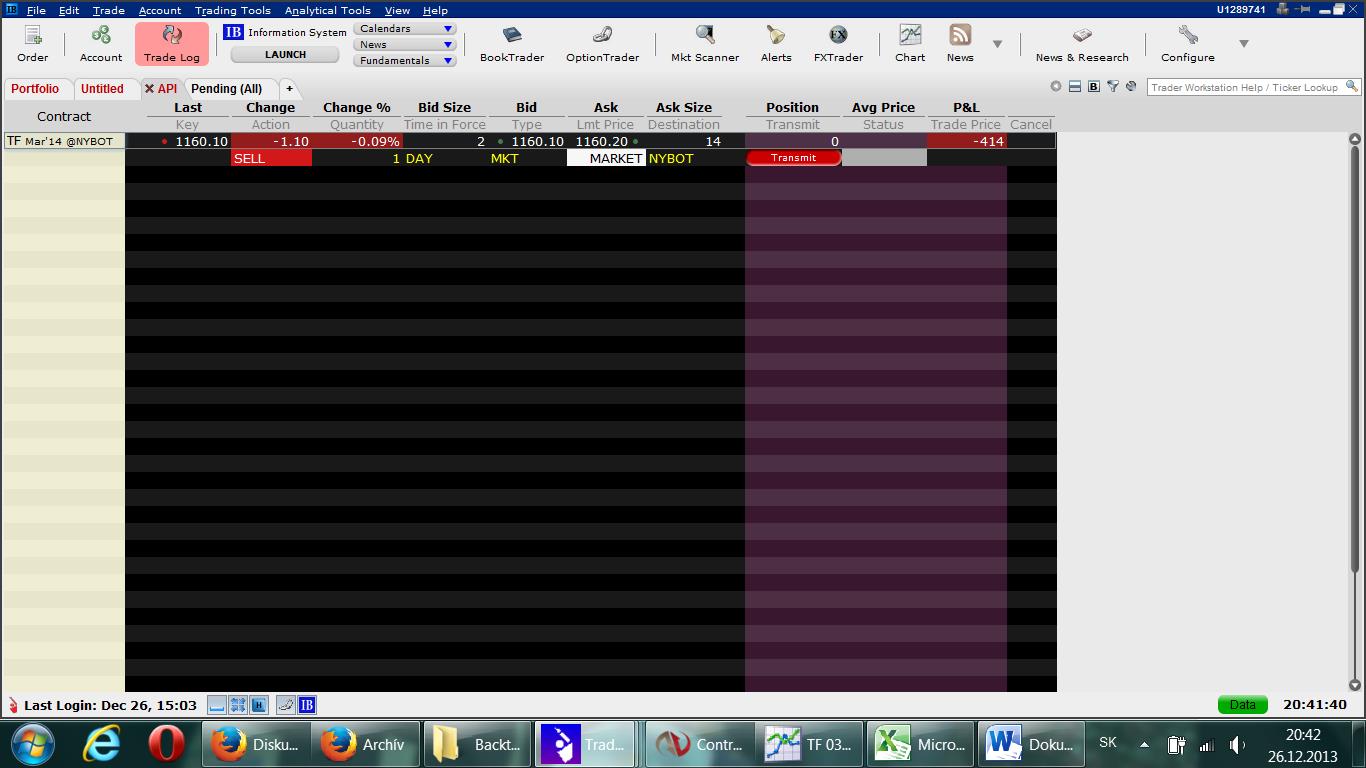The height and width of the screenshot is (768, 1366).
Task: Click the LAUNCH button
Action: (285, 55)
